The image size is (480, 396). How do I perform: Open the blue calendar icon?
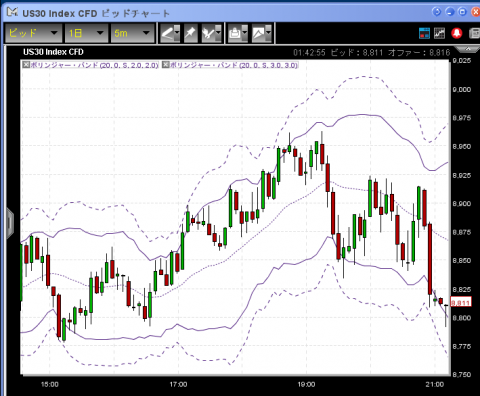424,33
